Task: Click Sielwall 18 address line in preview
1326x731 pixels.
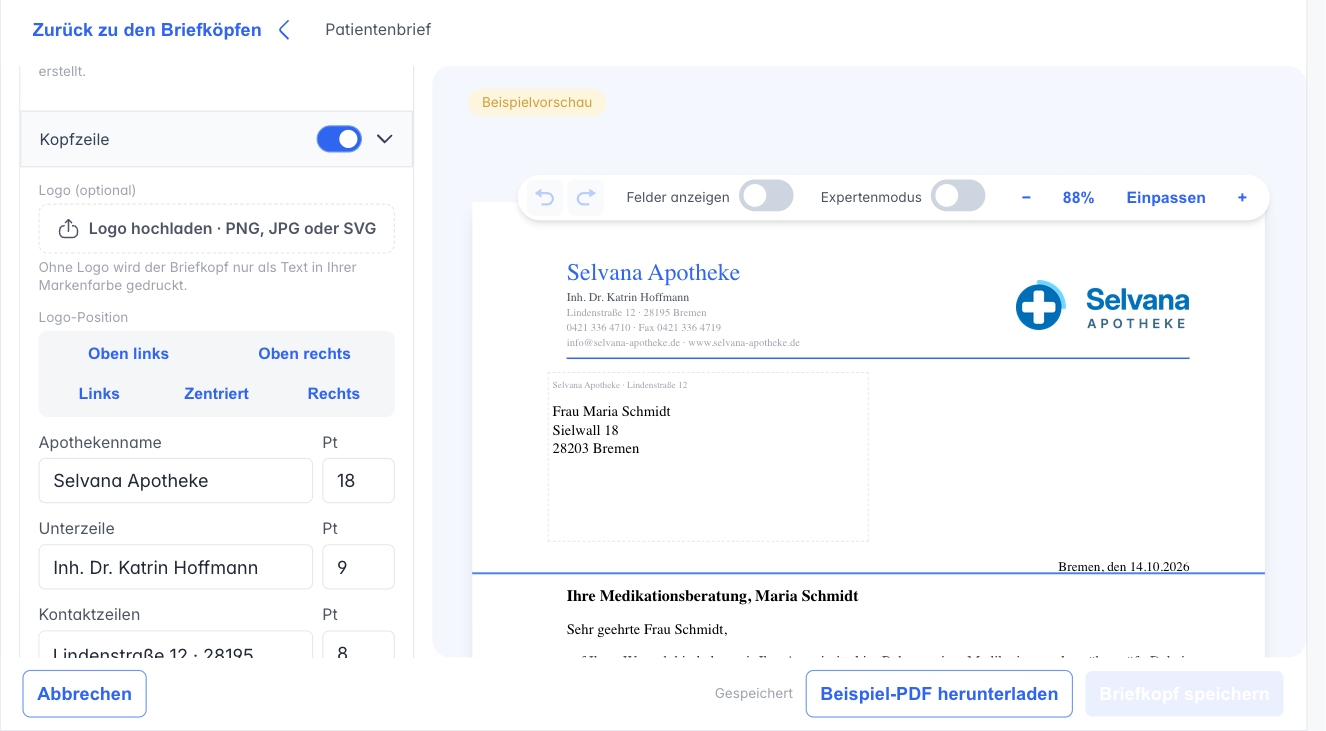Action: pyautogui.click(x=585, y=430)
